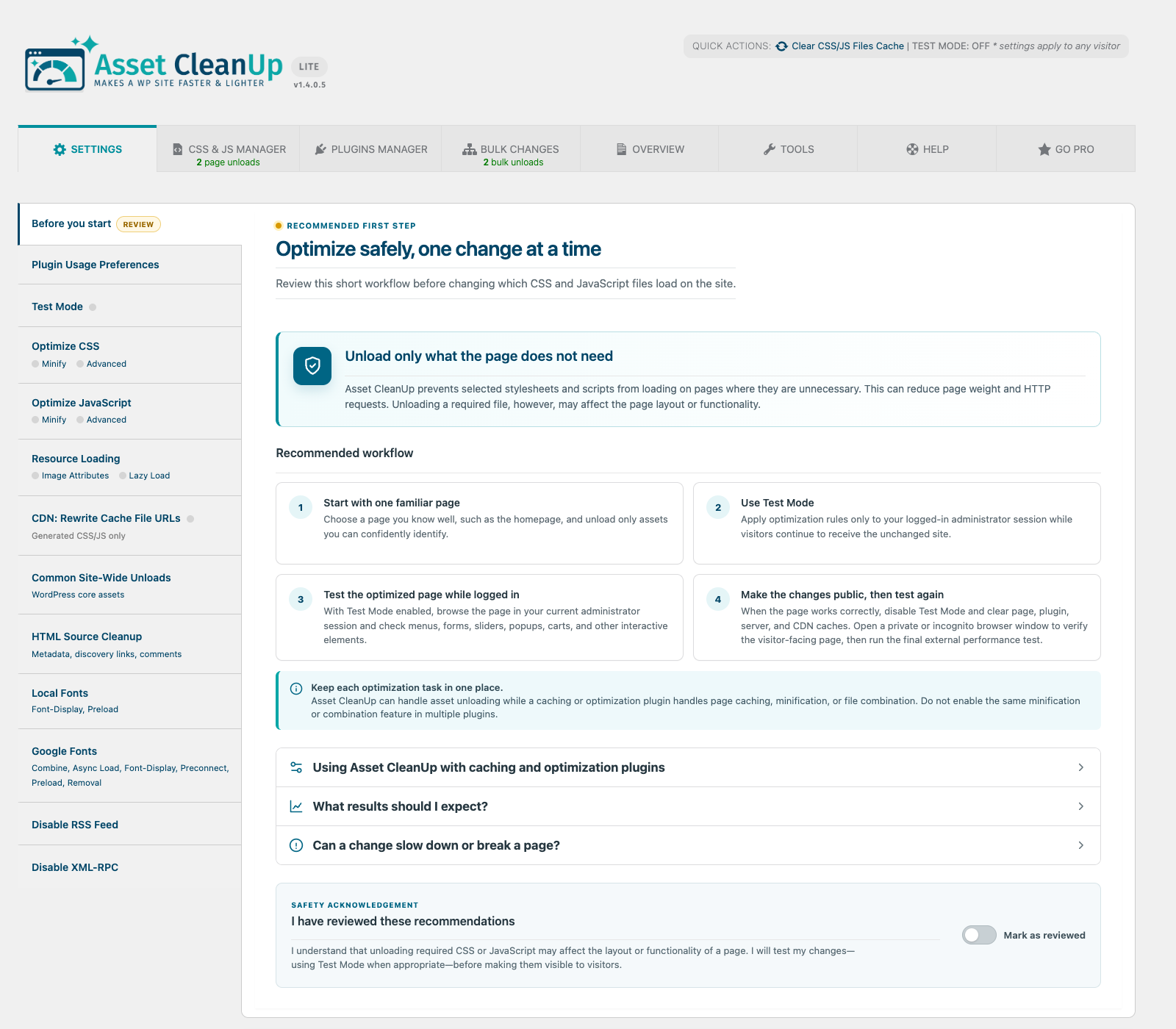
Task: Open Disable XML-RPC settings
Action: [x=129, y=867]
